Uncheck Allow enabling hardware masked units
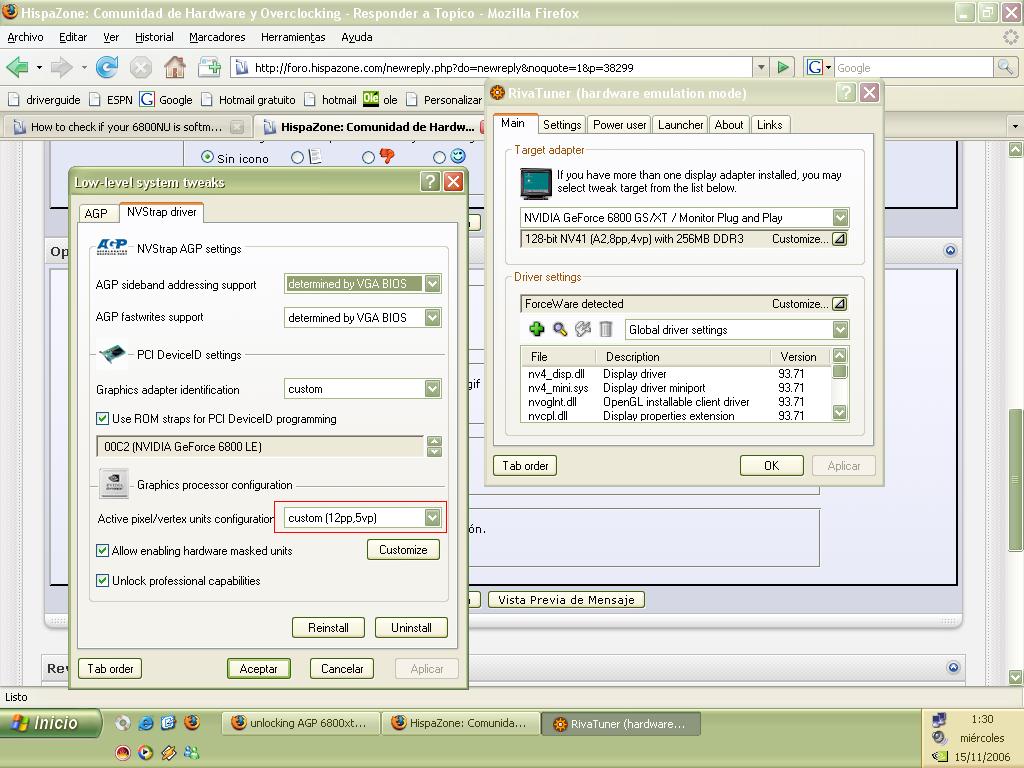Viewport: 1024px width, 768px height. [x=102, y=551]
